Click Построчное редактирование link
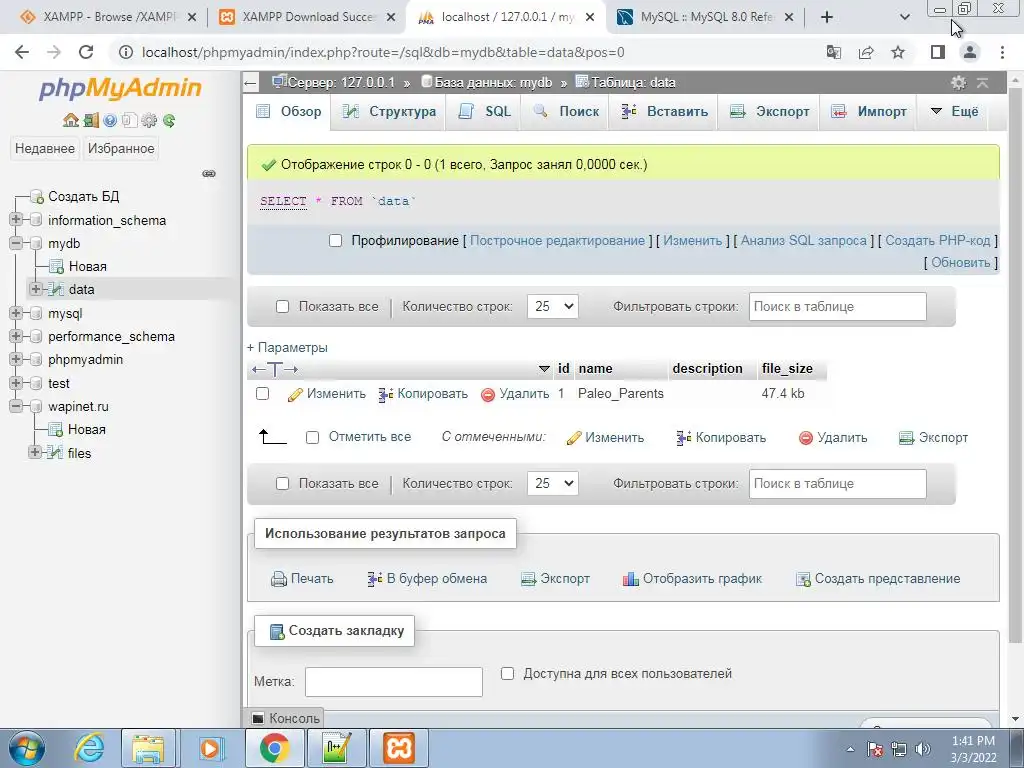 coord(557,240)
